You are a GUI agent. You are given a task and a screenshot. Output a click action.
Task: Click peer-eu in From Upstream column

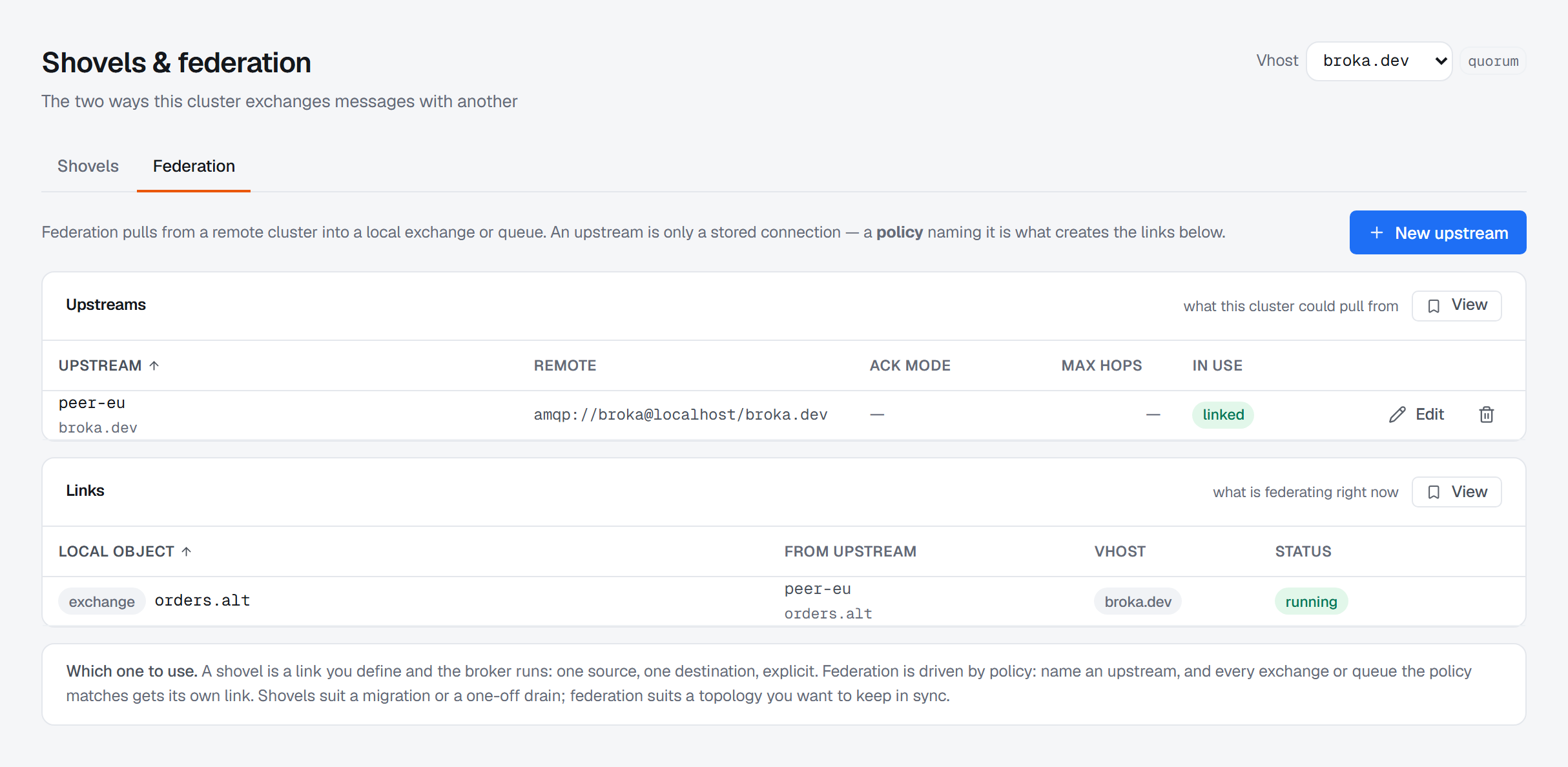pyautogui.click(x=818, y=589)
